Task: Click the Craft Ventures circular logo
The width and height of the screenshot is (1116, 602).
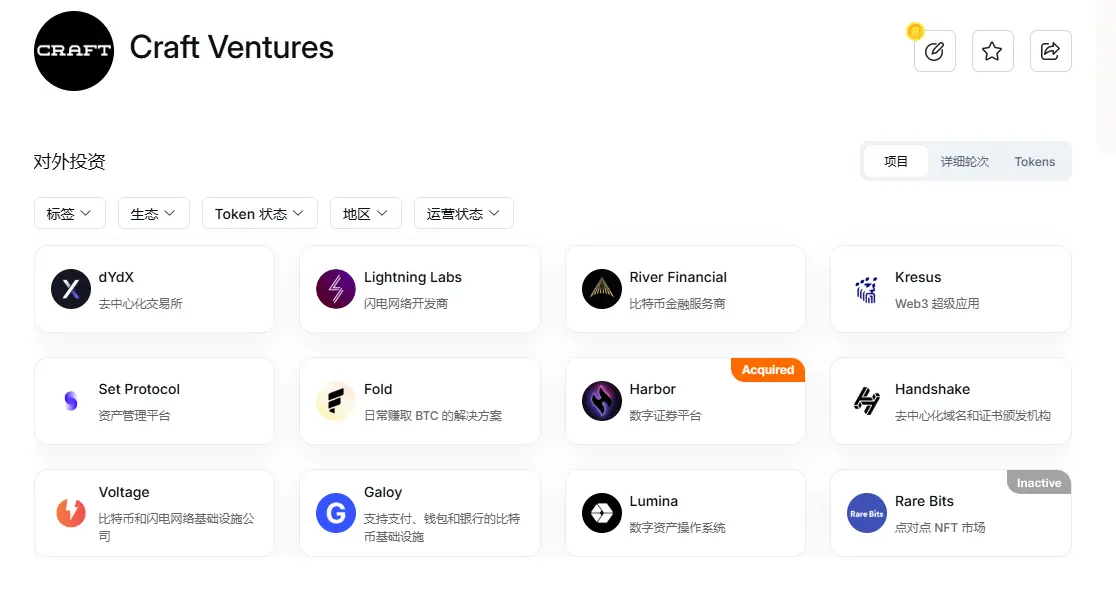Action: (x=73, y=51)
